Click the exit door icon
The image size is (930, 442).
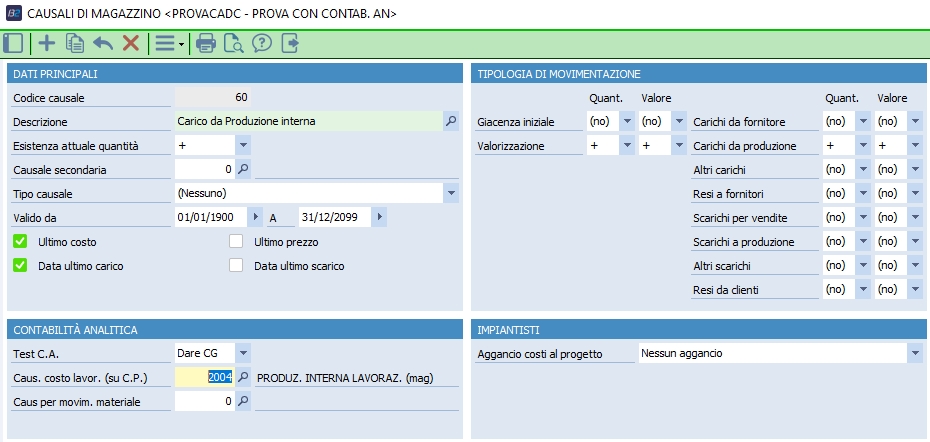(290, 43)
